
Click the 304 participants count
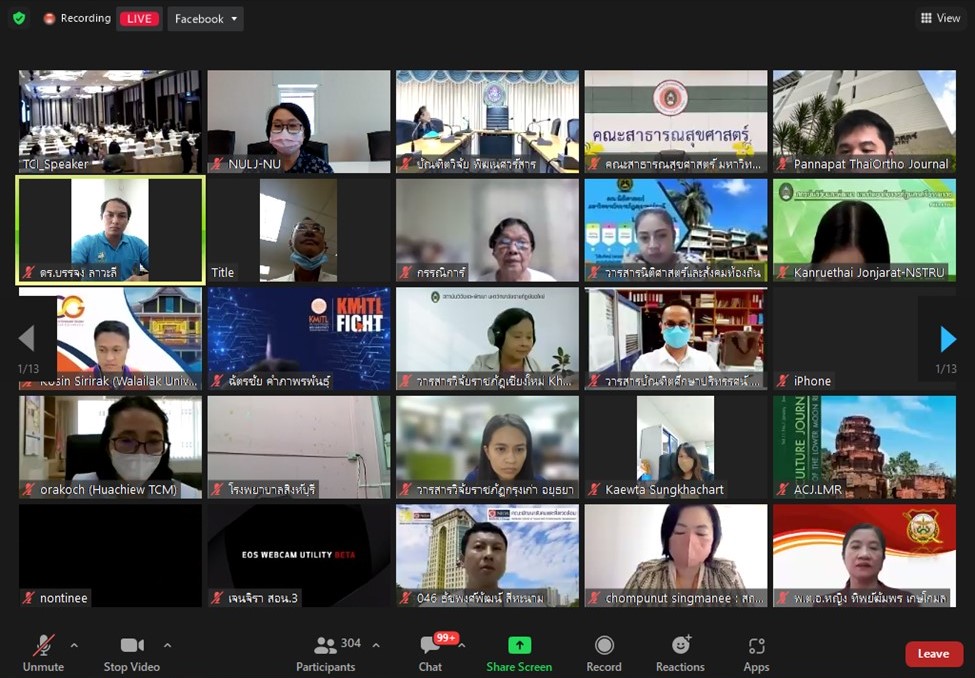[351, 643]
